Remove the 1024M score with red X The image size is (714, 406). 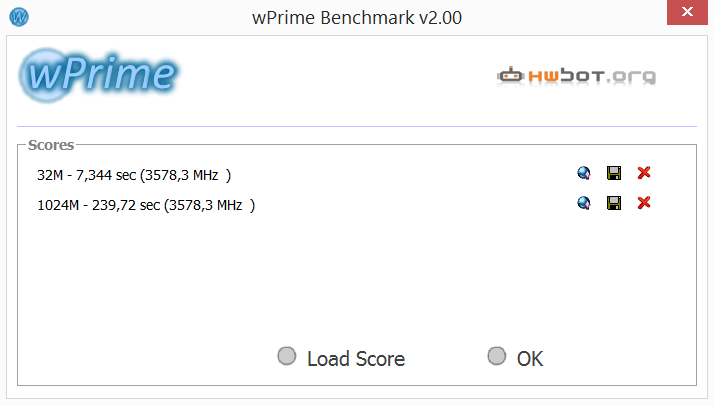(644, 203)
